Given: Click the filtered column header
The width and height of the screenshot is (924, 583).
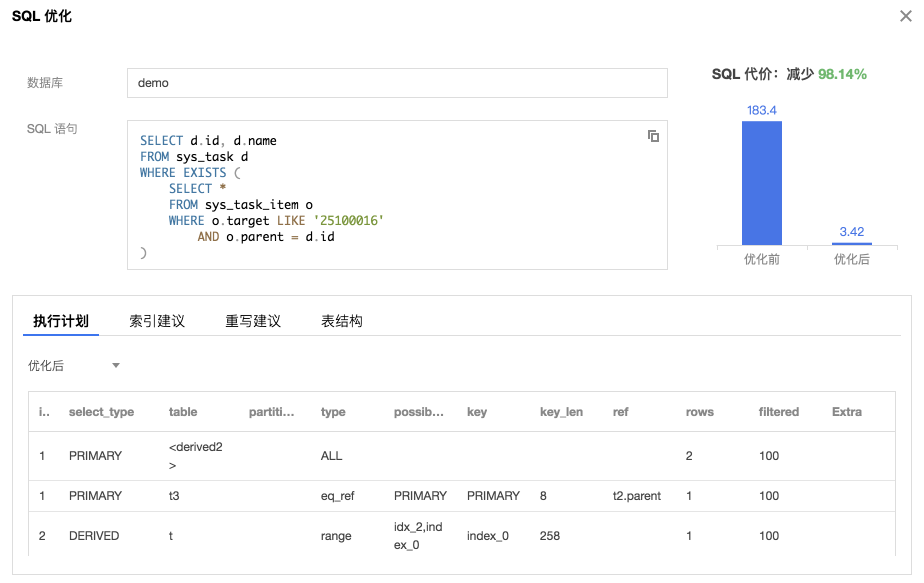Looking at the screenshot, I should pos(778,412).
